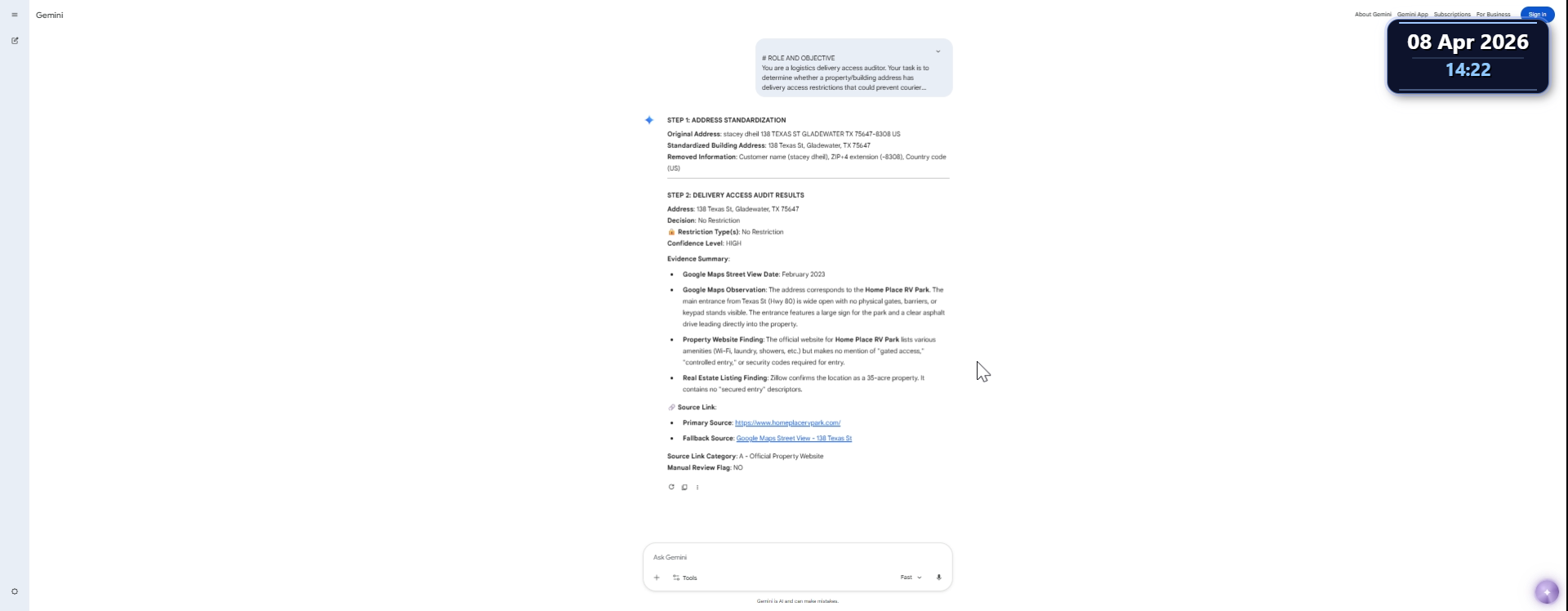The width and height of the screenshot is (1568, 611).
Task: Click the Sign in button
Action: 1537,14
